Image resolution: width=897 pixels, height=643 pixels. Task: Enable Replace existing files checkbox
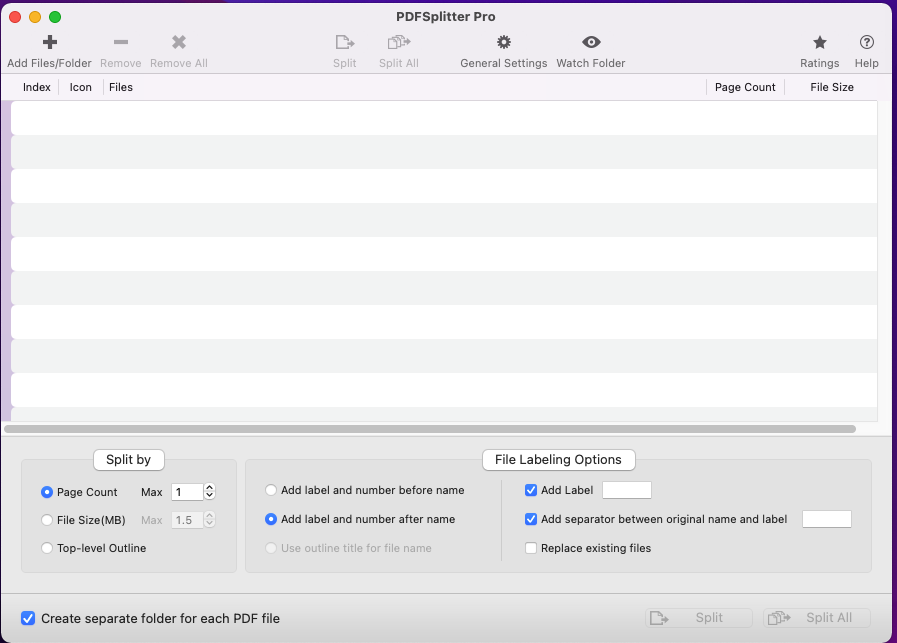tap(531, 548)
